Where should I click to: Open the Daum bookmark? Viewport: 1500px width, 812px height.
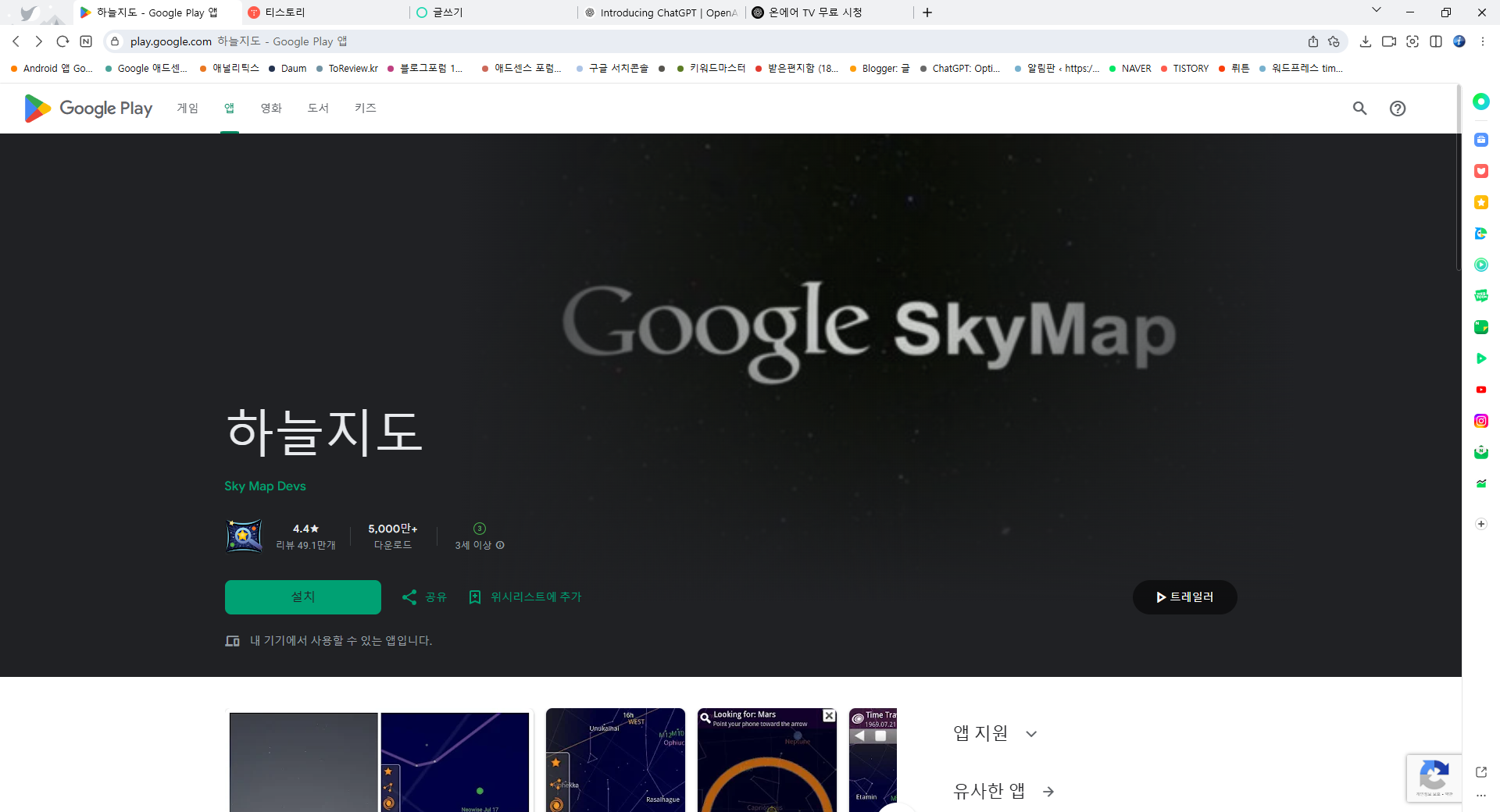click(x=287, y=69)
